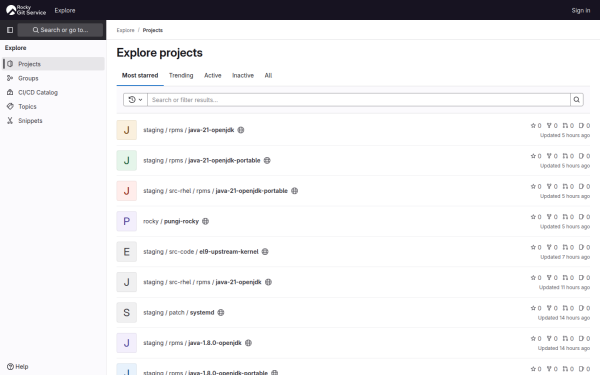Click the P avatar of pungi-rocky
Image resolution: width=600 pixels, height=375 pixels.
127,221
